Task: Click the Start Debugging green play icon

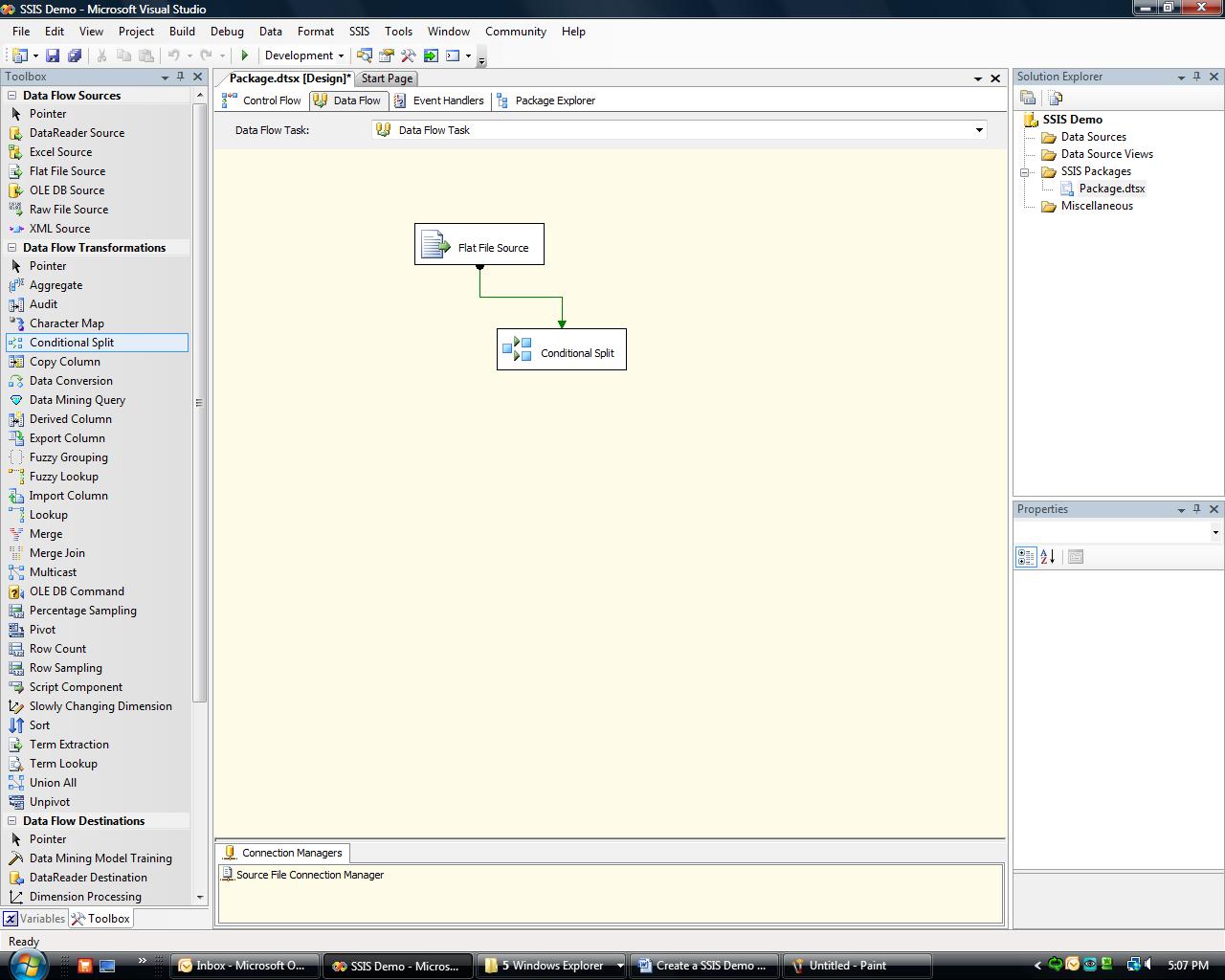Action: click(x=245, y=56)
